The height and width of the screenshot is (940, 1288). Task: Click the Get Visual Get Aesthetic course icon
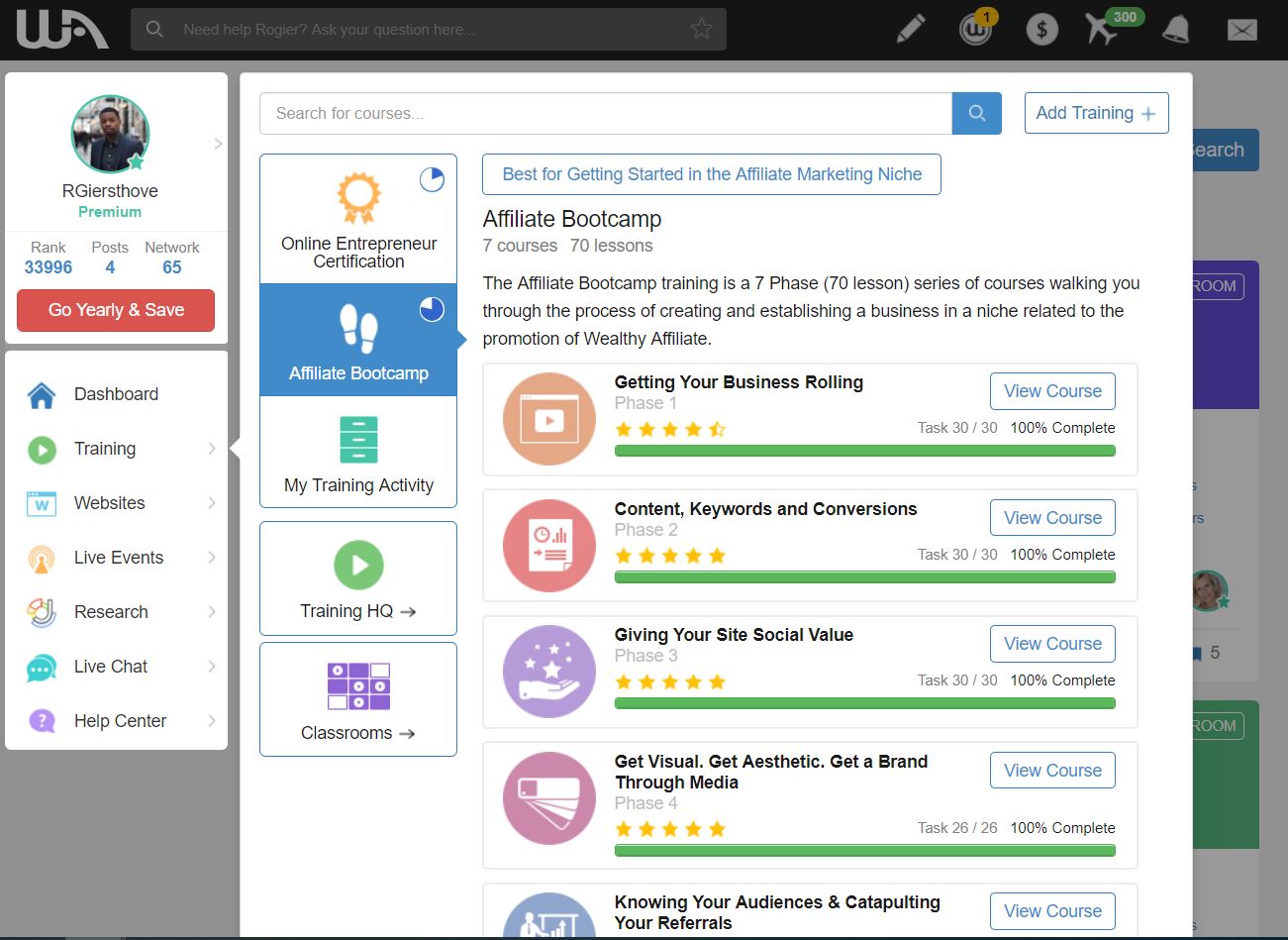click(x=549, y=798)
